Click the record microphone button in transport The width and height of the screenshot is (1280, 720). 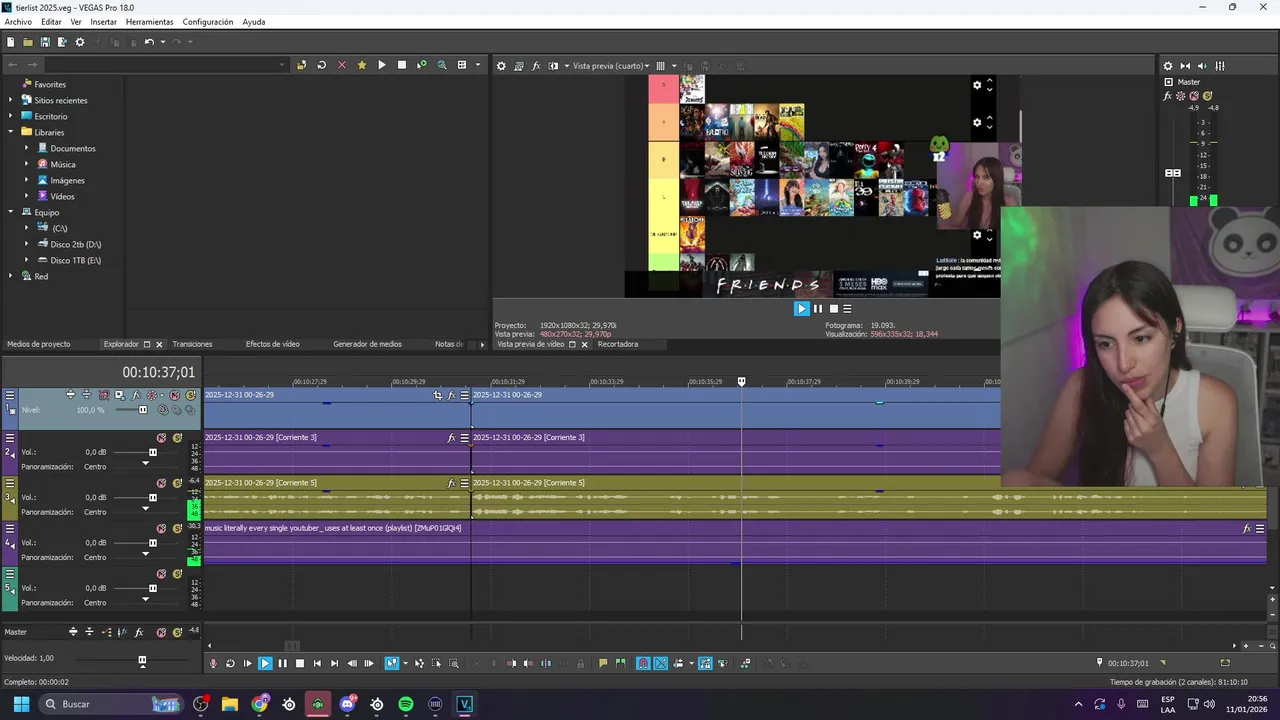click(212, 664)
